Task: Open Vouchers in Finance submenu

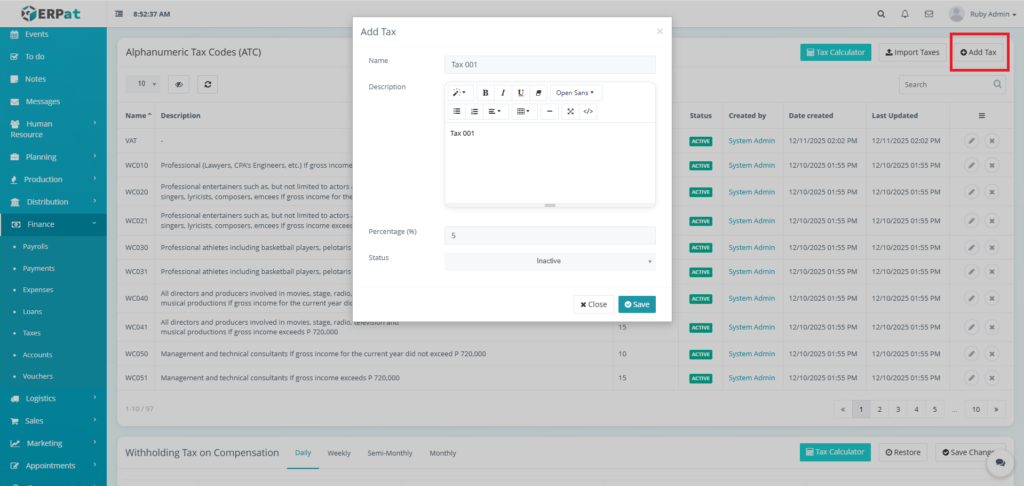Action: pyautogui.click(x=38, y=376)
